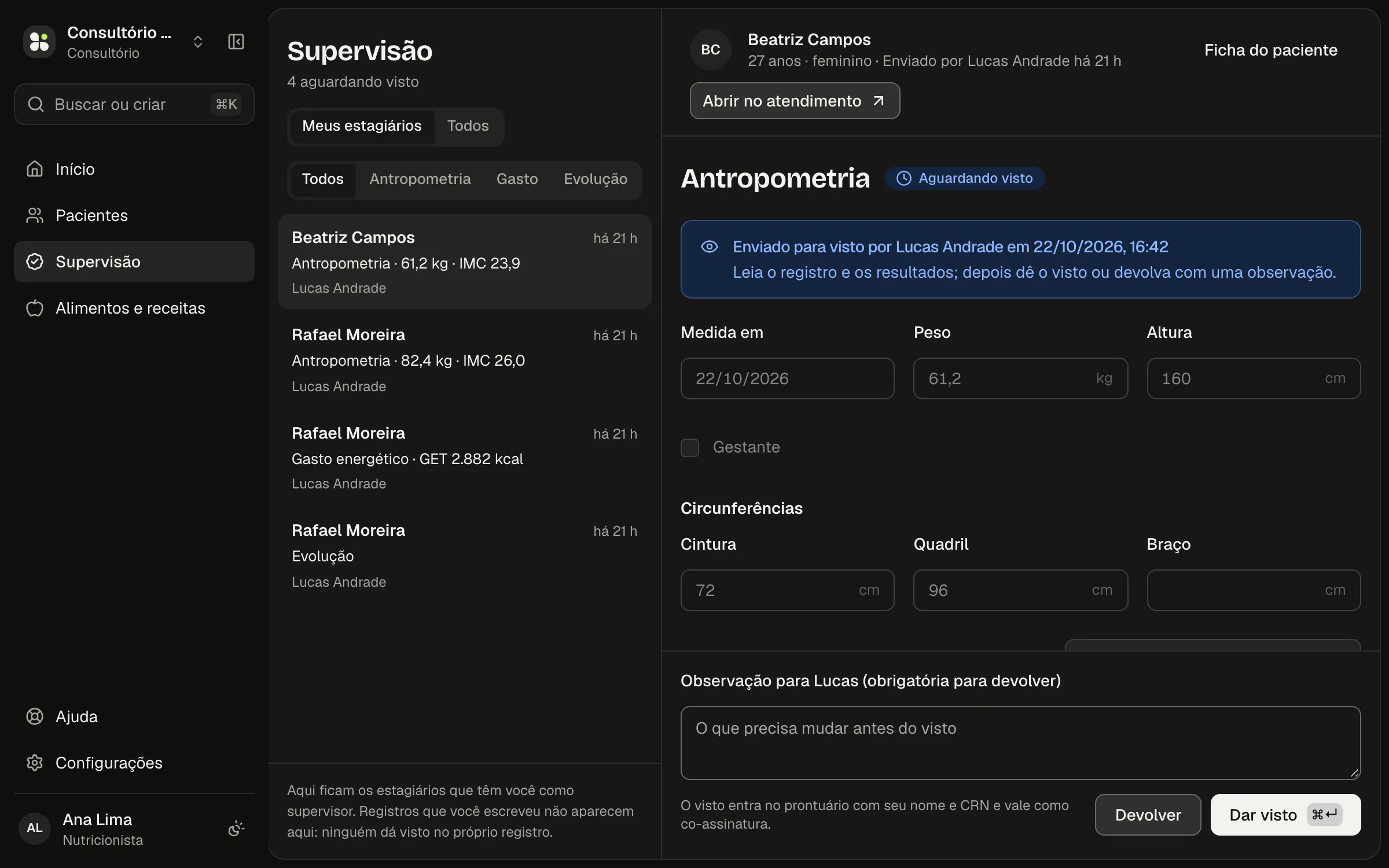The image size is (1389, 868).
Task: Open Ficha do paciente
Action: (1271, 50)
